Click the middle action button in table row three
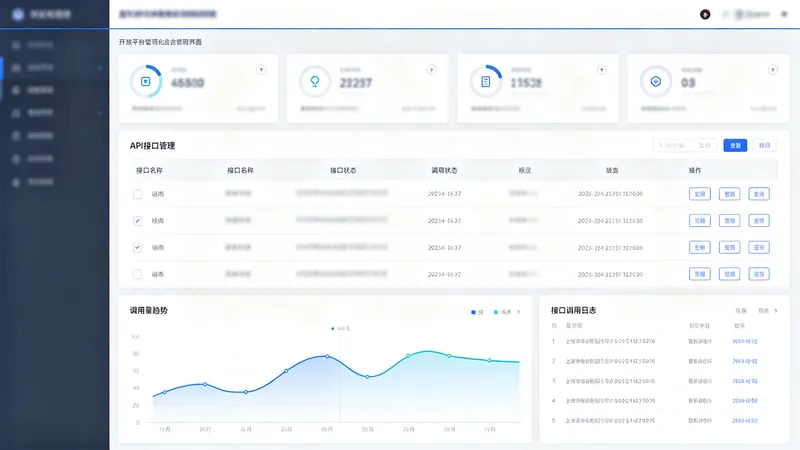Viewport: 800px width, 450px height. pos(730,247)
